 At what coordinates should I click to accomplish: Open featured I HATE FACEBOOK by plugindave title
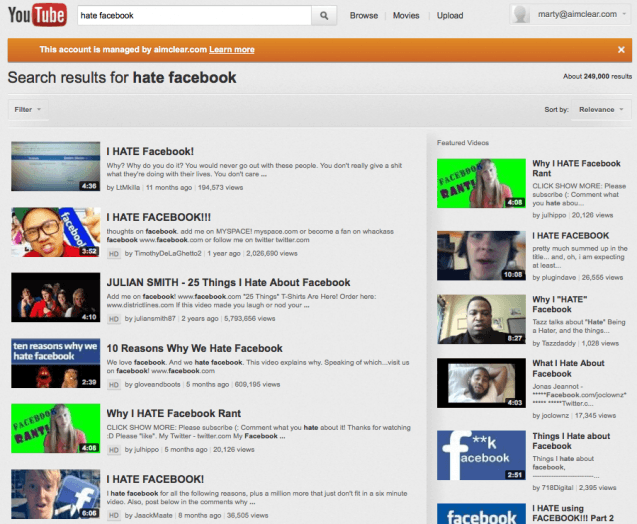tap(570, 236)
